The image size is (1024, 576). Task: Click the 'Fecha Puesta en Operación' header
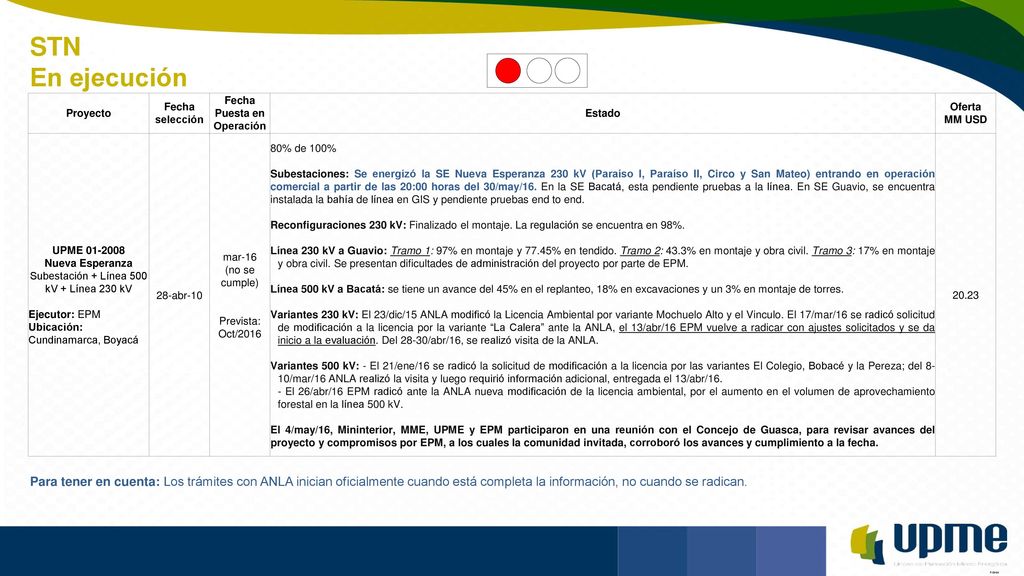pos(240,113)
